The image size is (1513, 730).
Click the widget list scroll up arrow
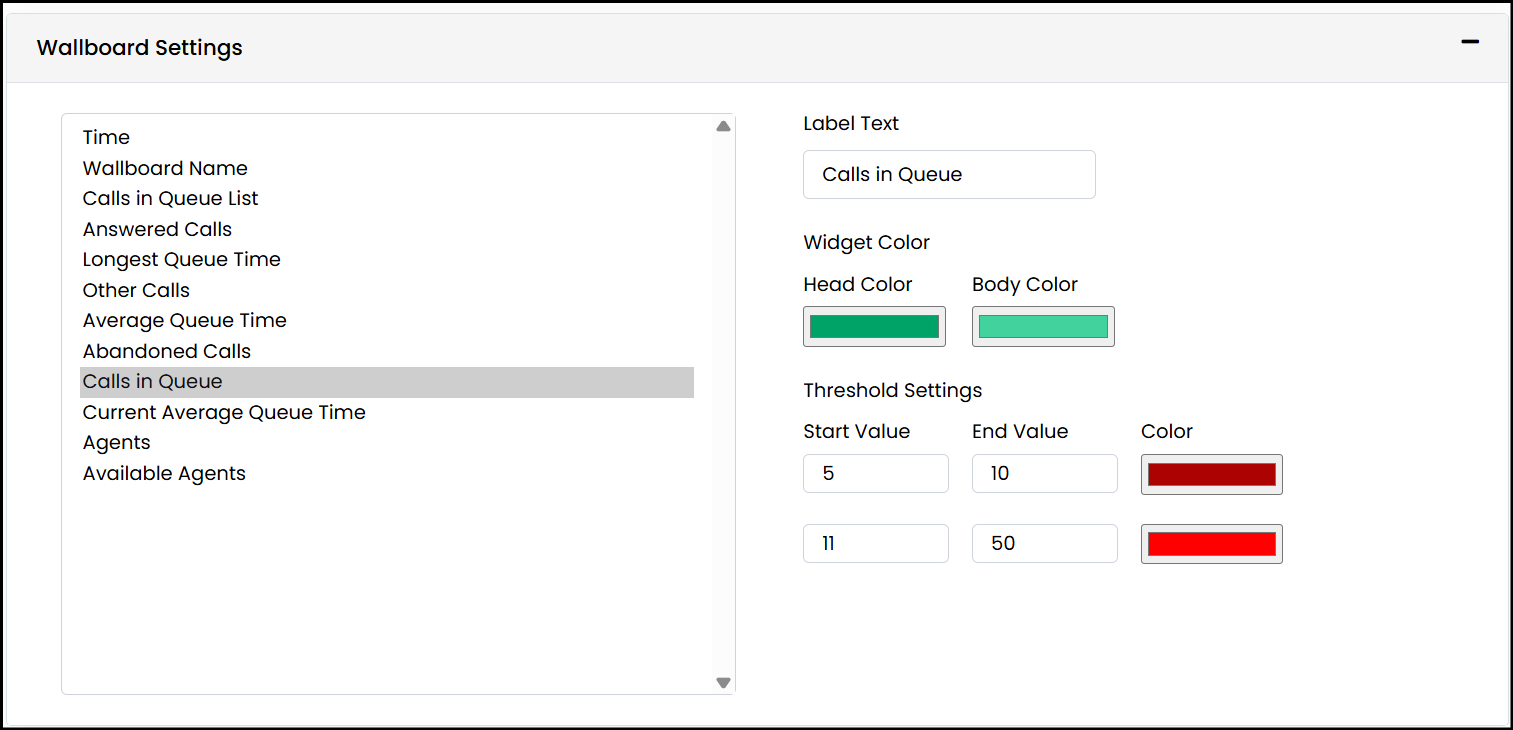tap(723, 126)
